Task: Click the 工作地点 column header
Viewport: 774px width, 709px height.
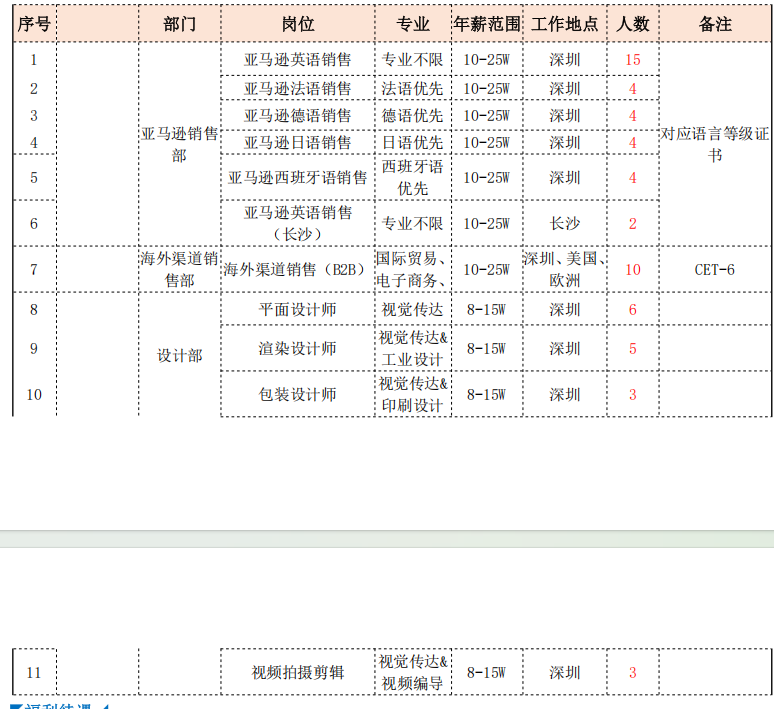Action: click(565, 24)
